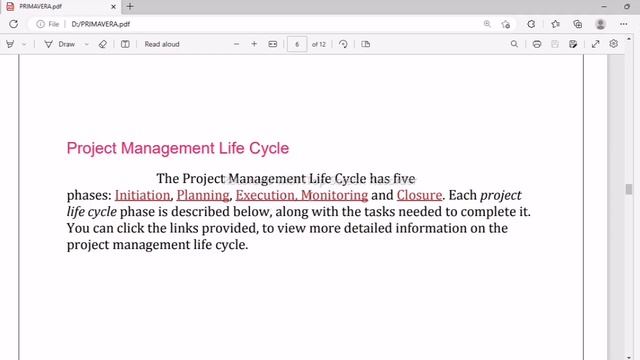
Task: Follow the Initiation link
Action: (x=142, y=195)
